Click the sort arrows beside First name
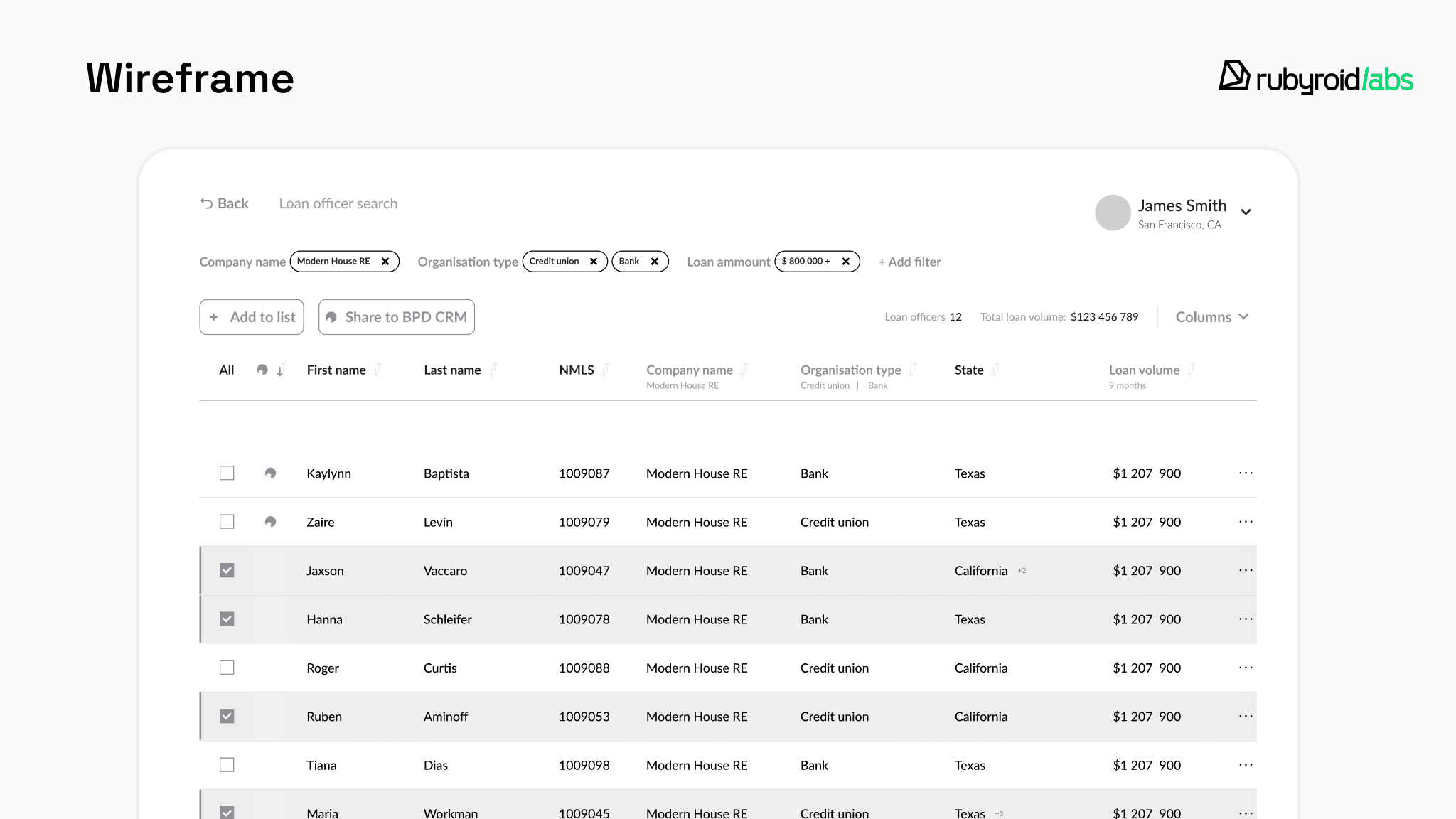 pos(378,370)
